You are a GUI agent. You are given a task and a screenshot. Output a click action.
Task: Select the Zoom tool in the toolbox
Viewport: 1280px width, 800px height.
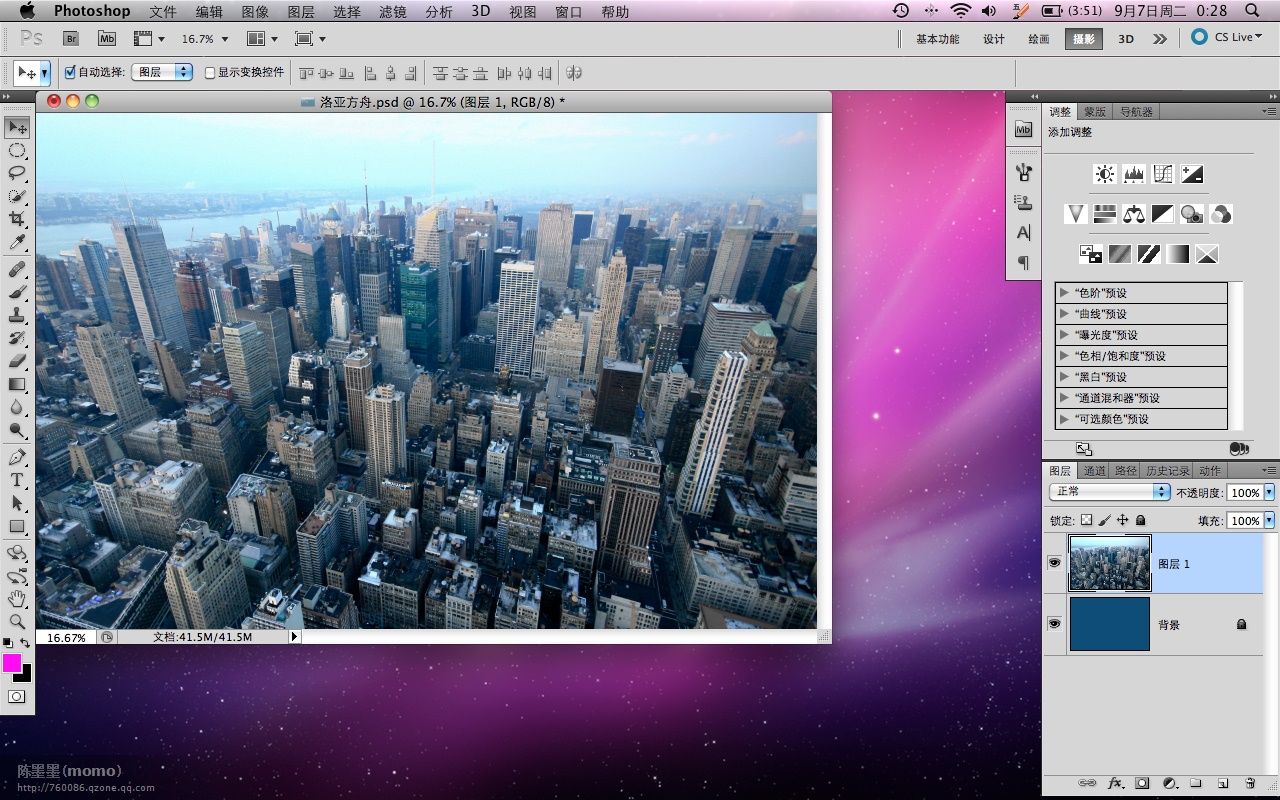click(17, 622)
